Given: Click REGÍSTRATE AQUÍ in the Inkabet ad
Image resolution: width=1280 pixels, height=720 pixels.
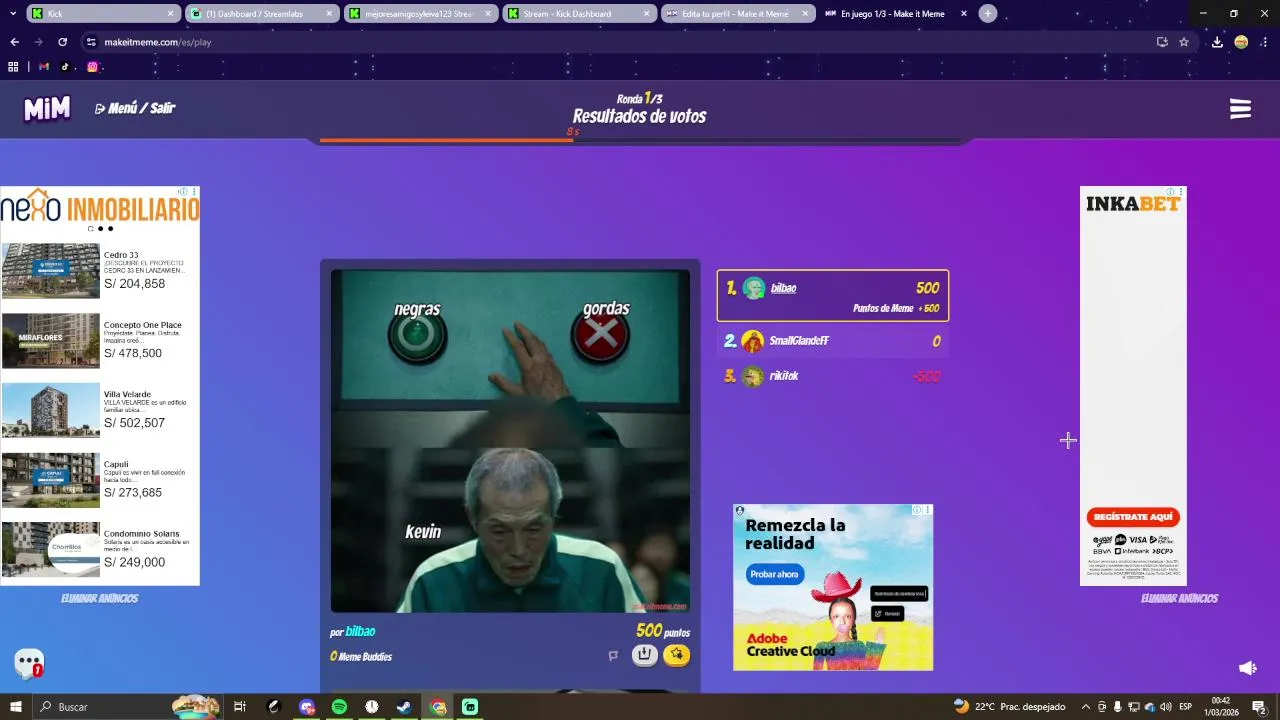Looking at the screenshot, I should click(x=1133, y=517).
